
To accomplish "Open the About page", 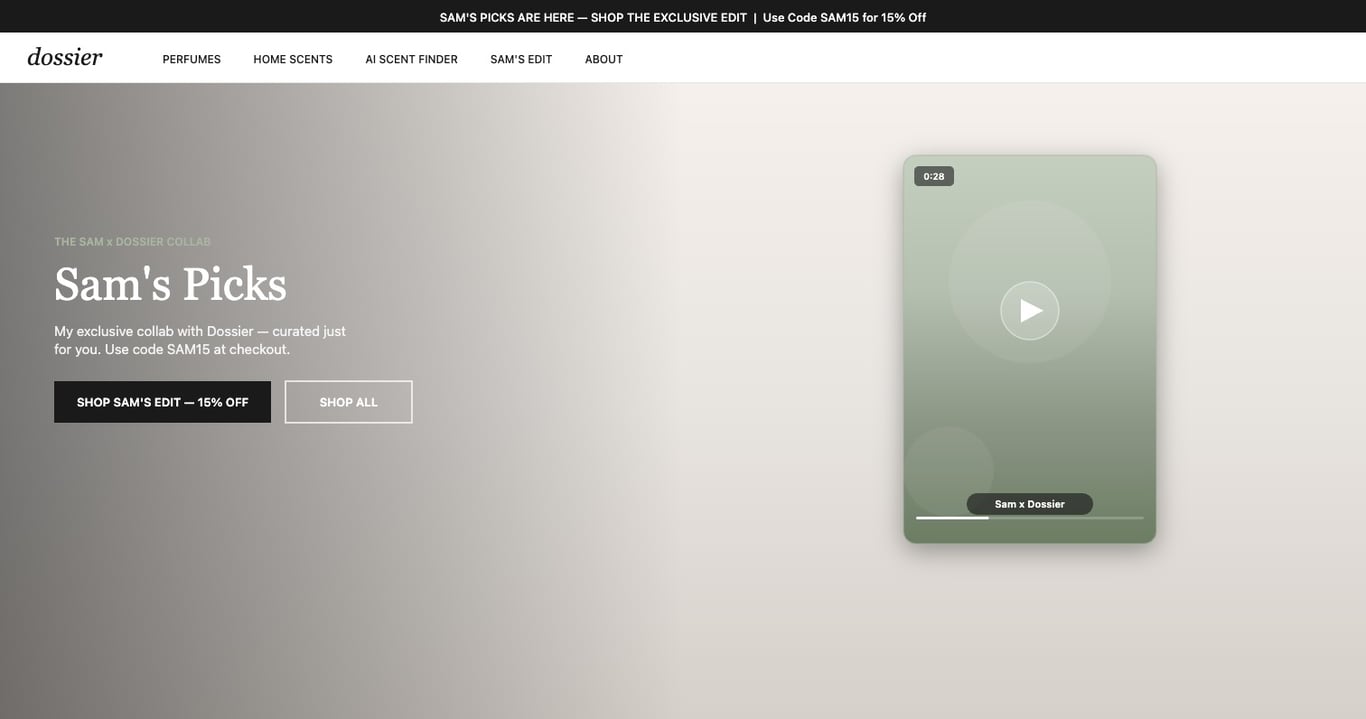I will point(604,59).
